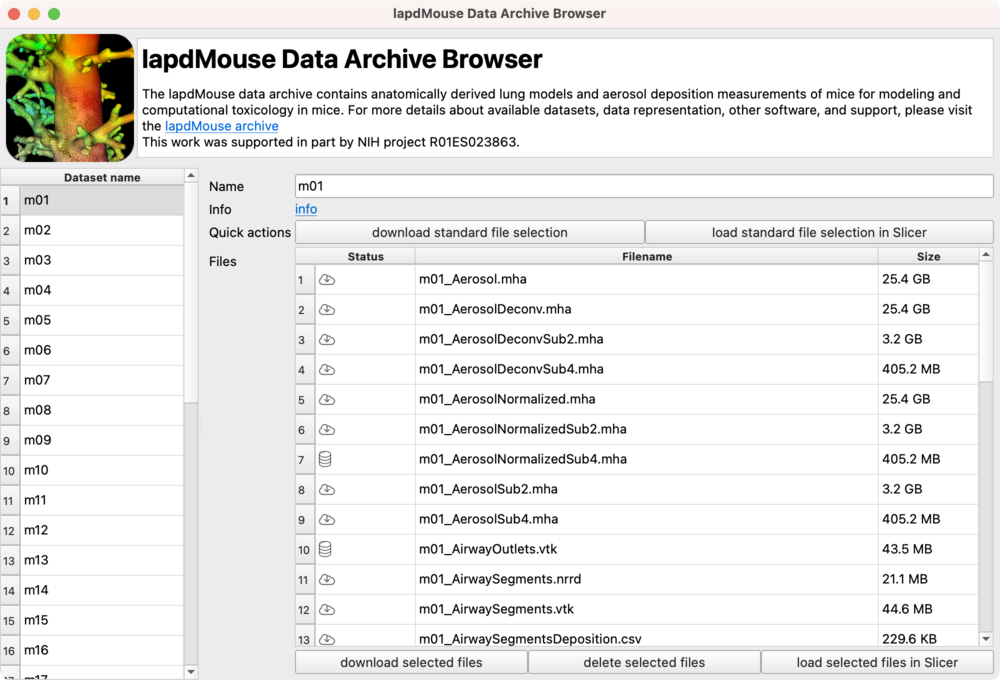Select dataset m02
The width and height of the screenshot is (1000, 680).
[102, 230]
